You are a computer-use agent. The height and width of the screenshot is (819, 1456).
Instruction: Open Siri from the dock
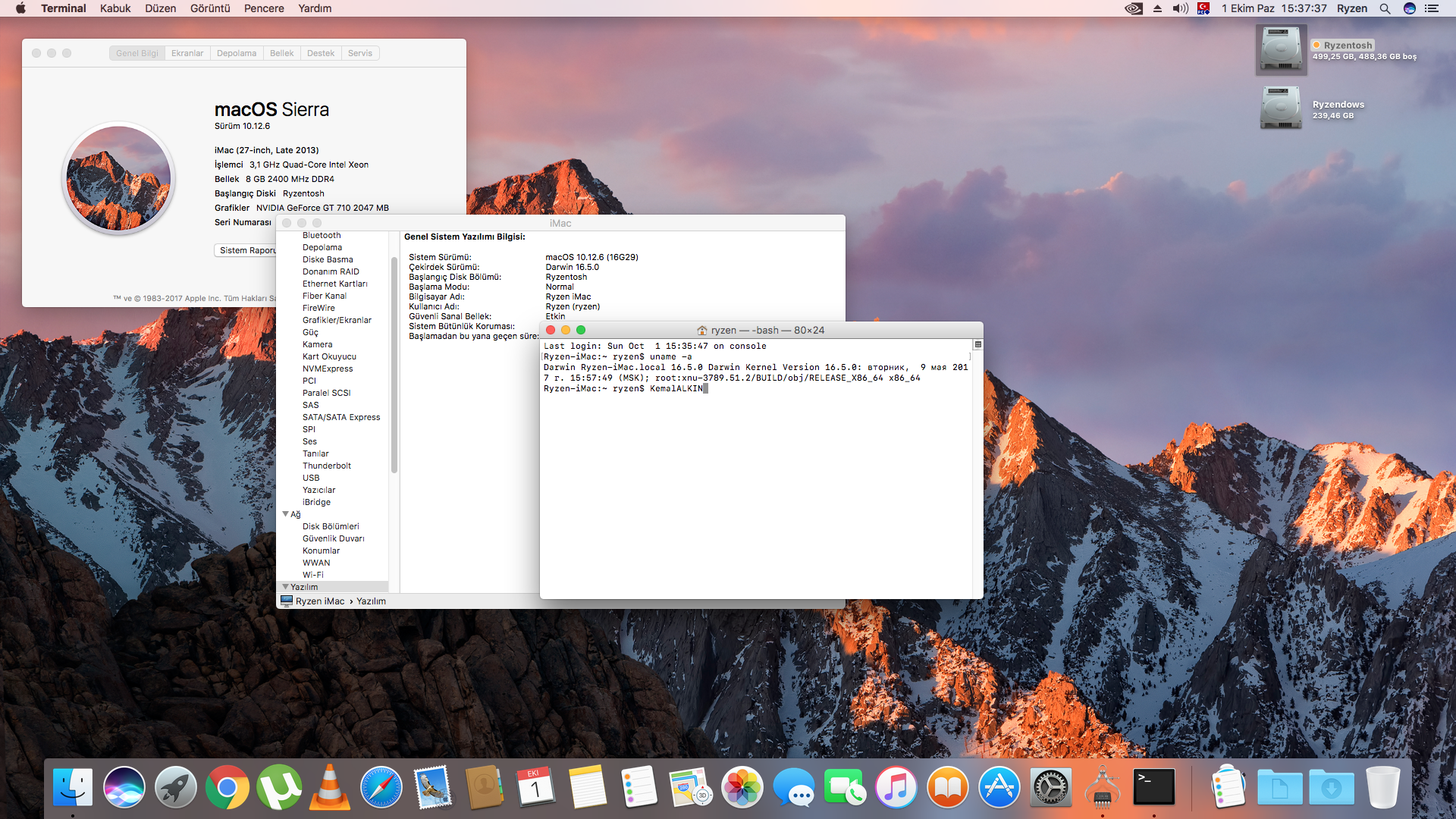pos(124,787)
